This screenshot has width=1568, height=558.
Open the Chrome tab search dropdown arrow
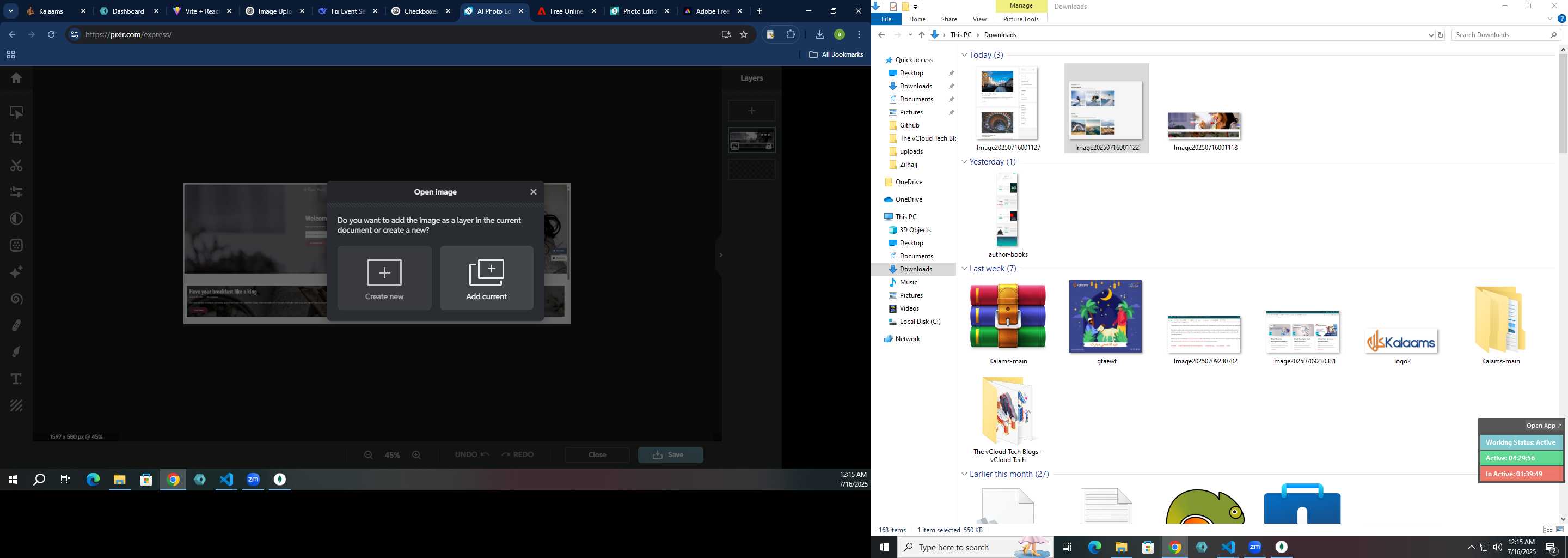tap(10, 11)
